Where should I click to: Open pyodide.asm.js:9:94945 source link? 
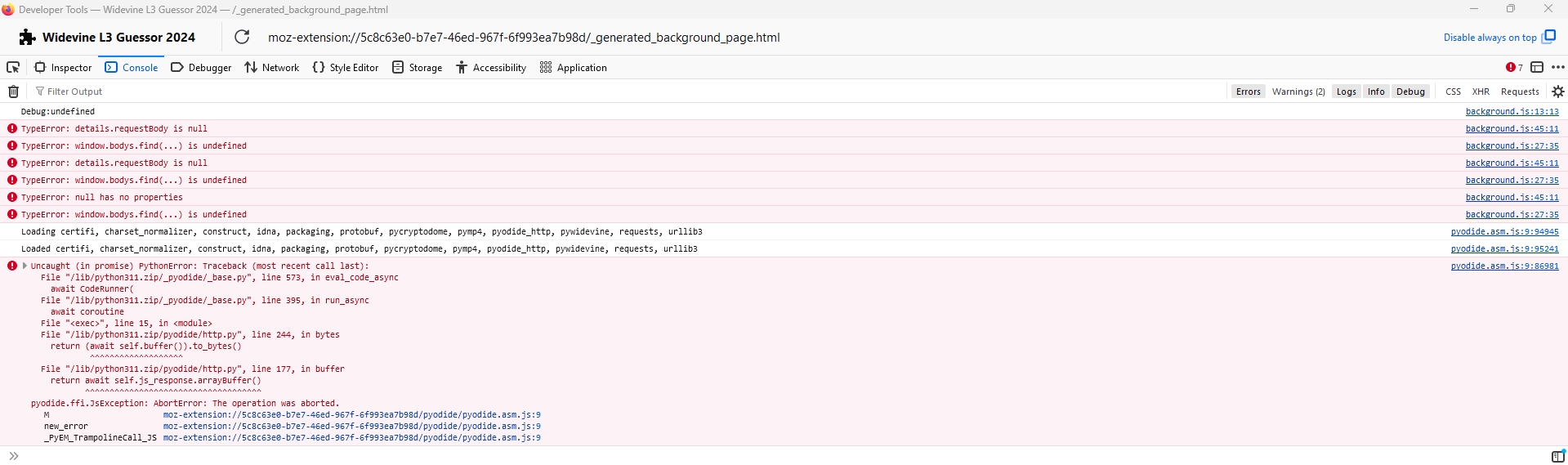coord(1504,231)
